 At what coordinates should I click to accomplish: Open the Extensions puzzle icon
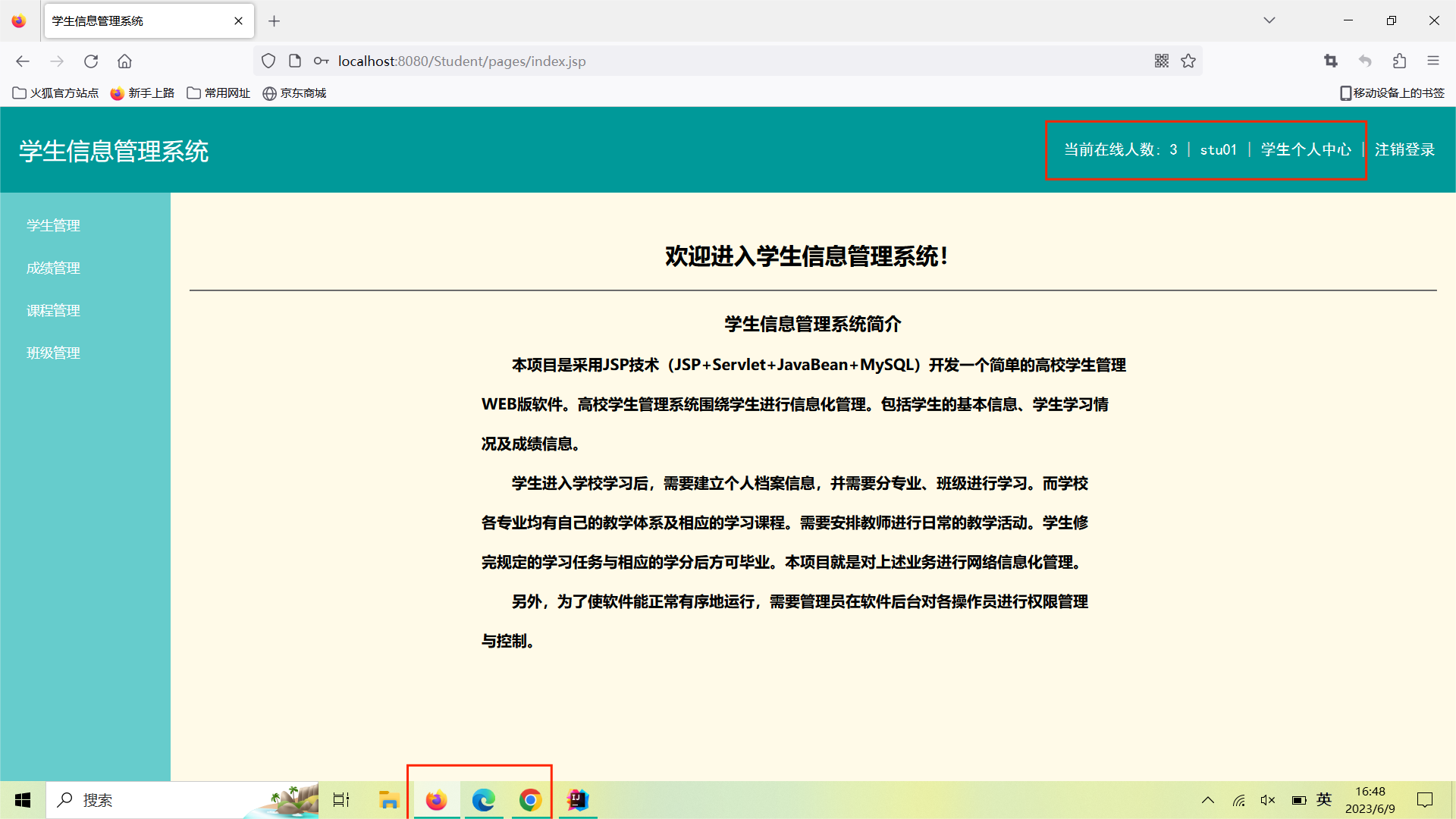(1399, 61)
